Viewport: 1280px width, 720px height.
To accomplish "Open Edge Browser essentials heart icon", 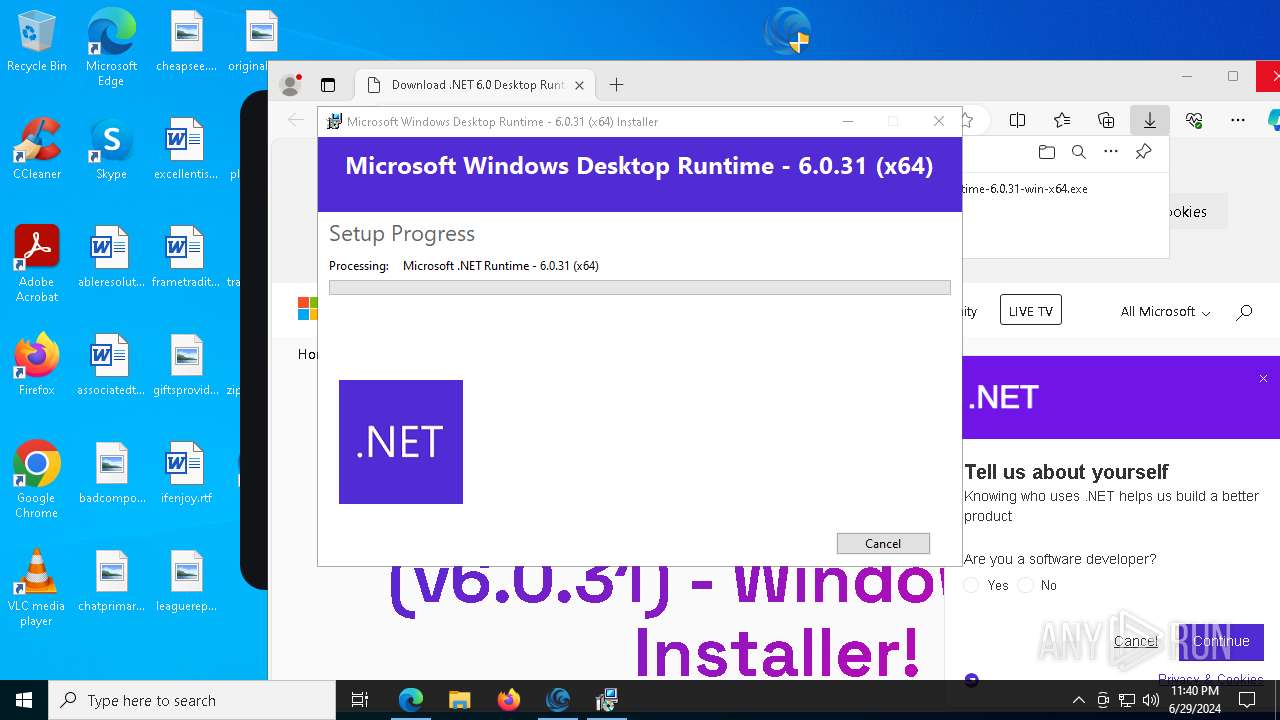I will [x=1194, y=120].
